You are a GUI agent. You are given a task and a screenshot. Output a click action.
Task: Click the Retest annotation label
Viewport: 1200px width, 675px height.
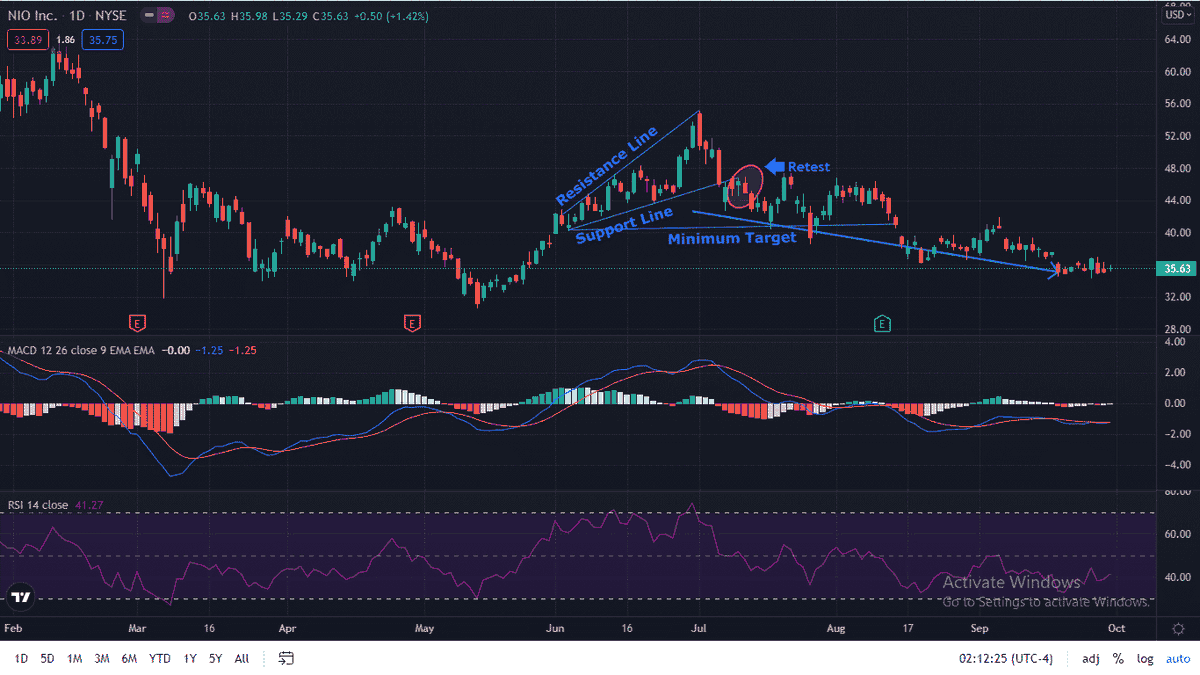(809, 167)
